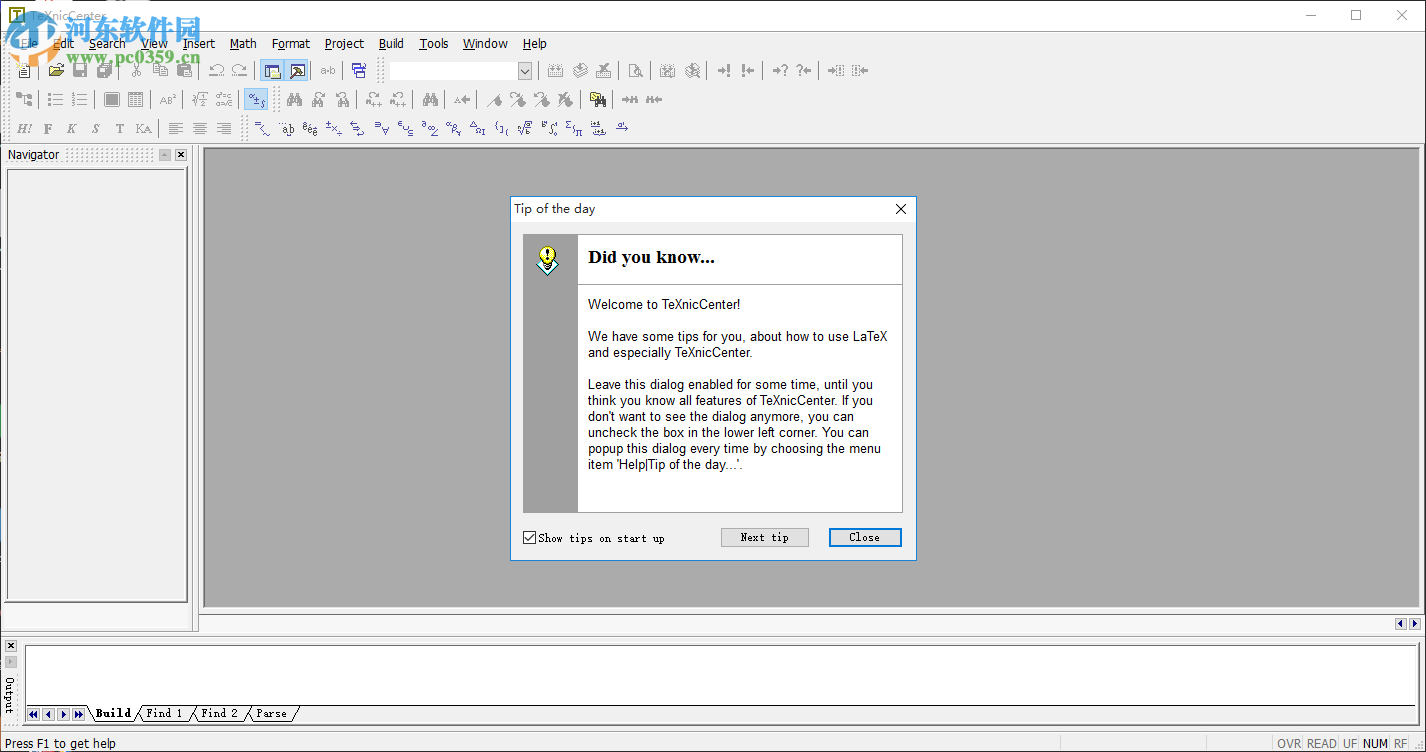The width and height of the screenshot is (1426, 752).
Task: Click the italic K format icon
Action: click(72, 128)
